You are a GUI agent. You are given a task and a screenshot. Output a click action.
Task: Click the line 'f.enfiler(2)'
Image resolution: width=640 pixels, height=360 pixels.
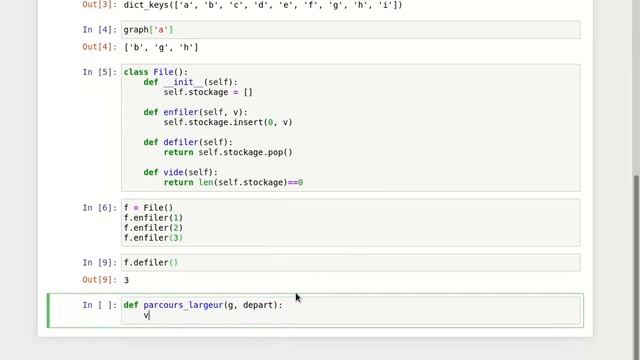(153, 228)
